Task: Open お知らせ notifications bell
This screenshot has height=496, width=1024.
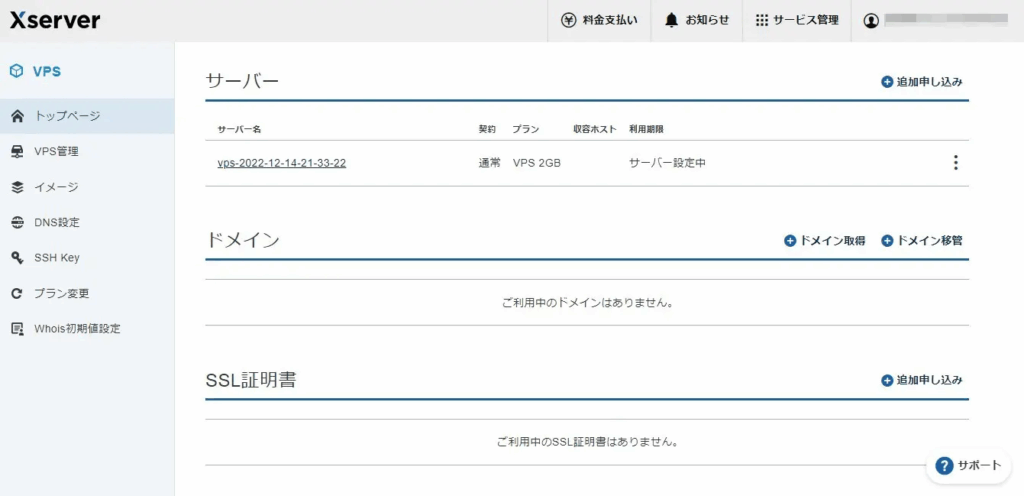Action: point(697,20)
